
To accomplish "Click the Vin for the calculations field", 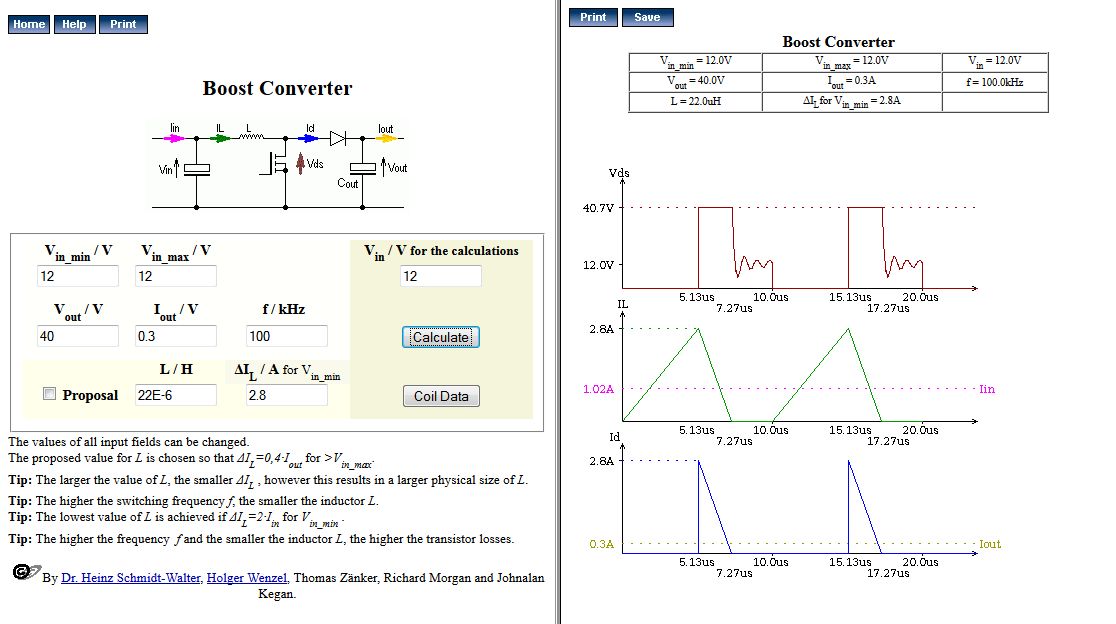I will point(441,276).
